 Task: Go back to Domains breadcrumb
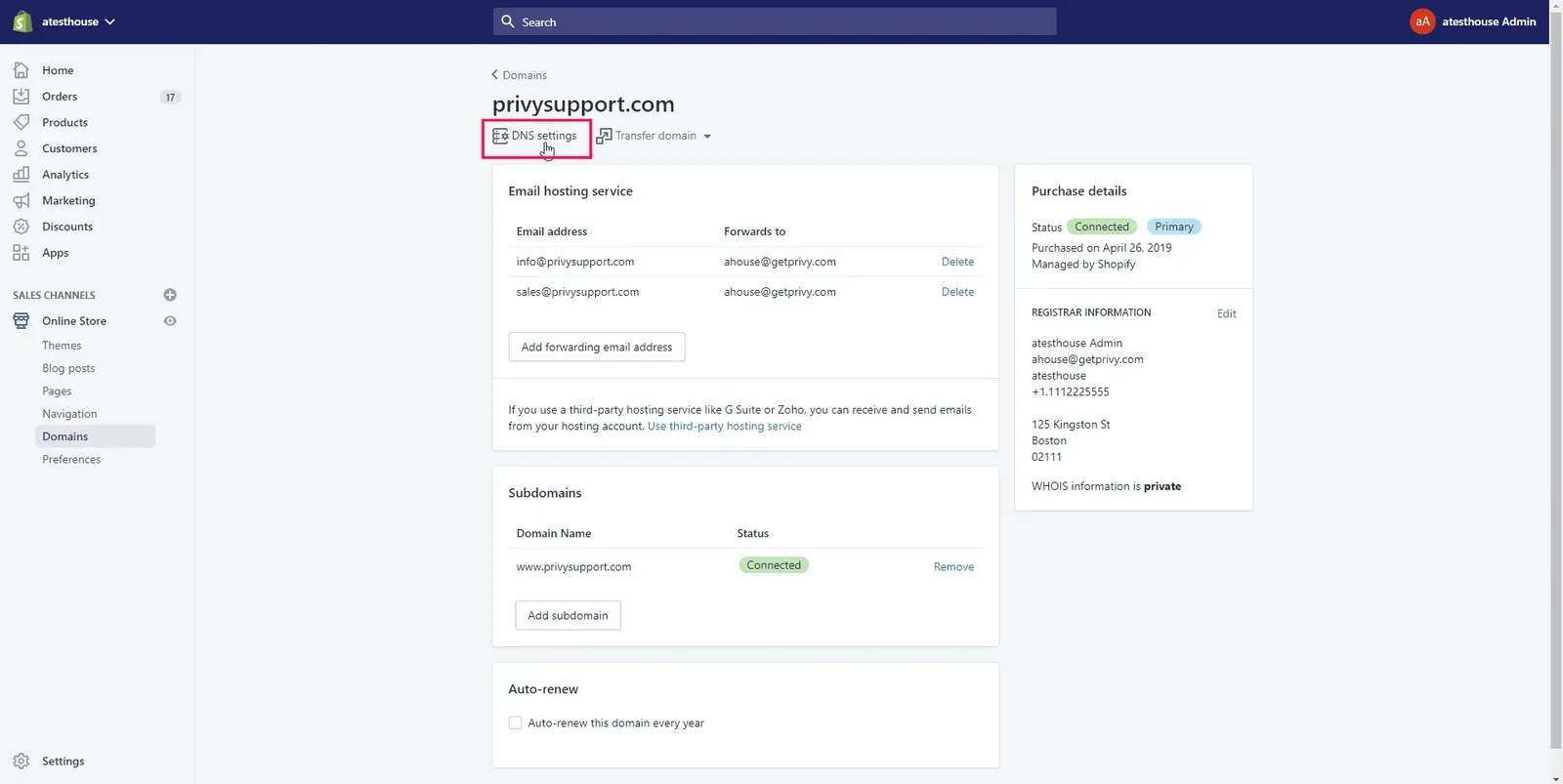point(525,75)
